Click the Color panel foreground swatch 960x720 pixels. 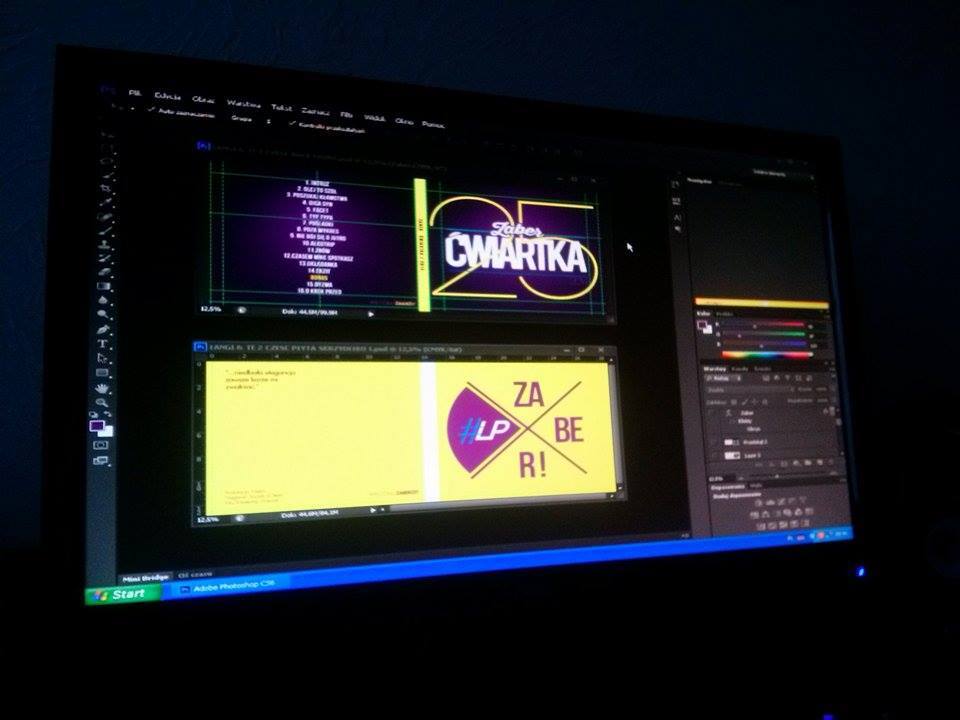703,326
